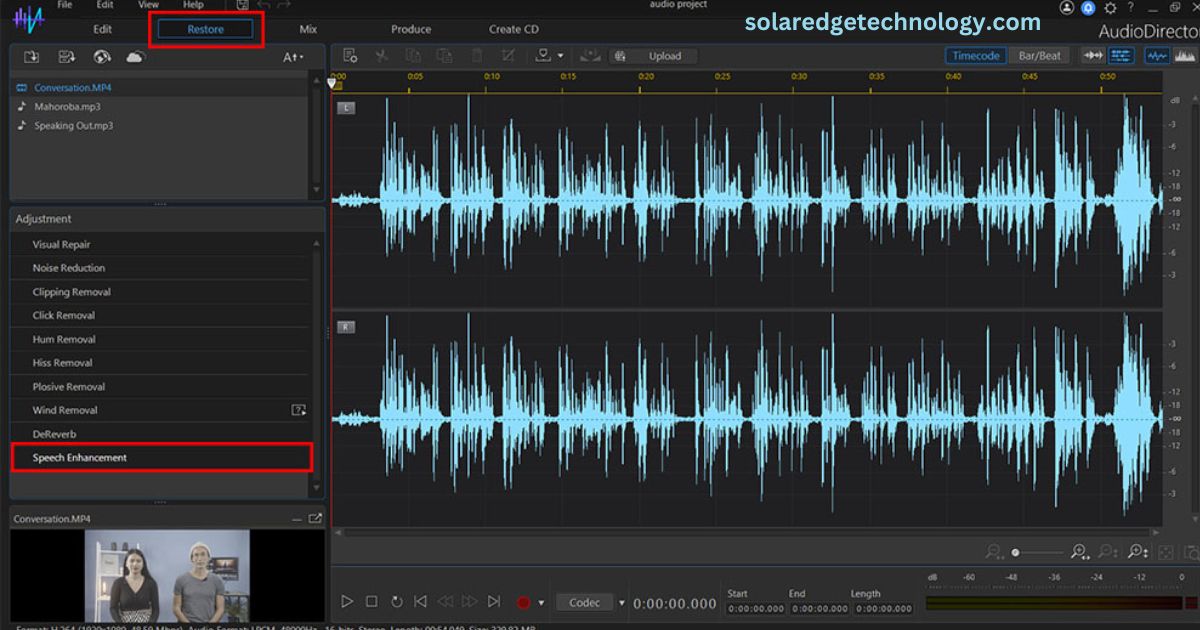
Task: Open Clipping Removal adjustment
Action: pyautogui.click(x=162, y=292)
